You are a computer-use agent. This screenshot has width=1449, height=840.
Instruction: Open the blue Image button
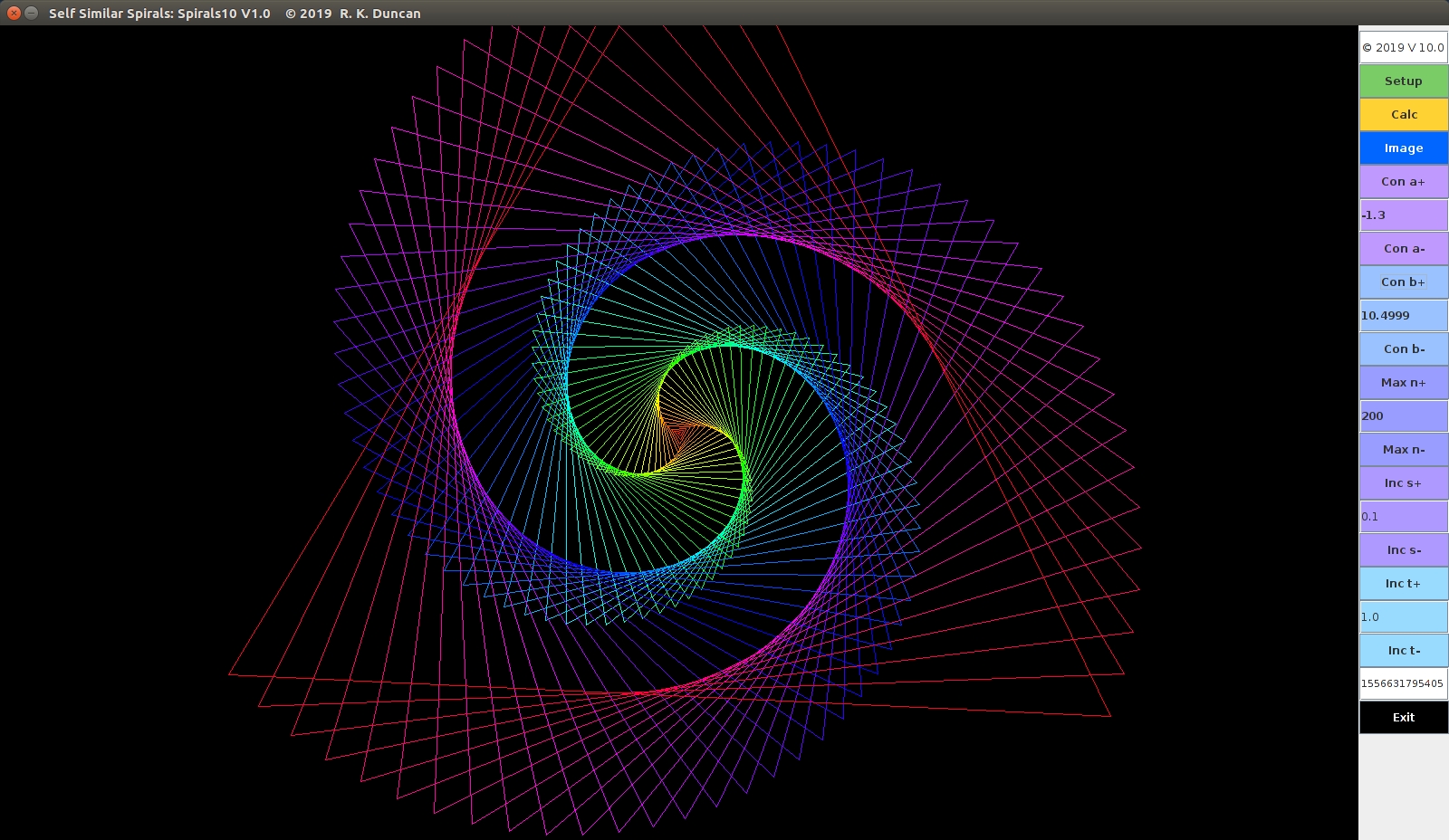[1403, 148]
